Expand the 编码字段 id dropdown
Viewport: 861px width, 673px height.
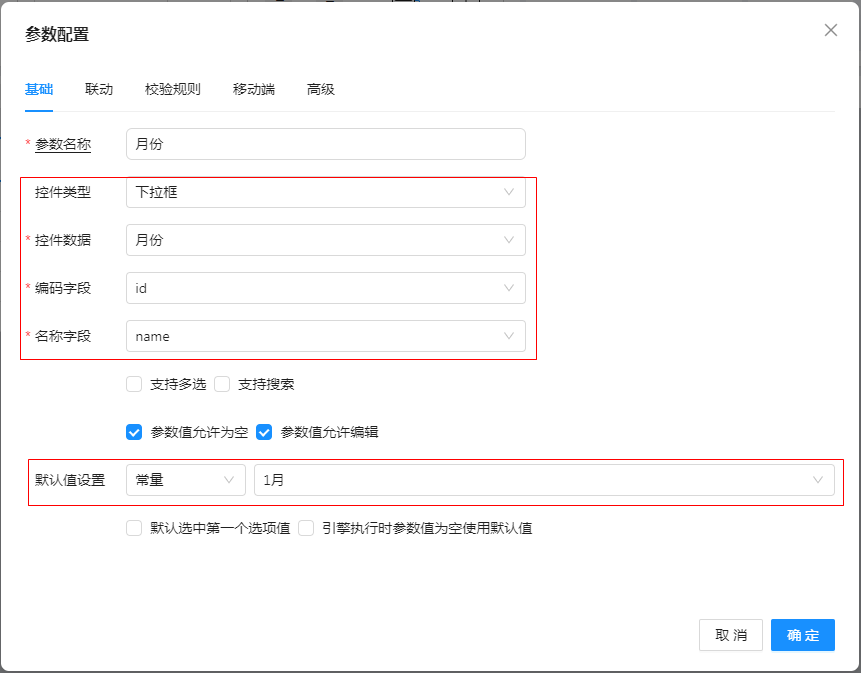coord(325,288)
